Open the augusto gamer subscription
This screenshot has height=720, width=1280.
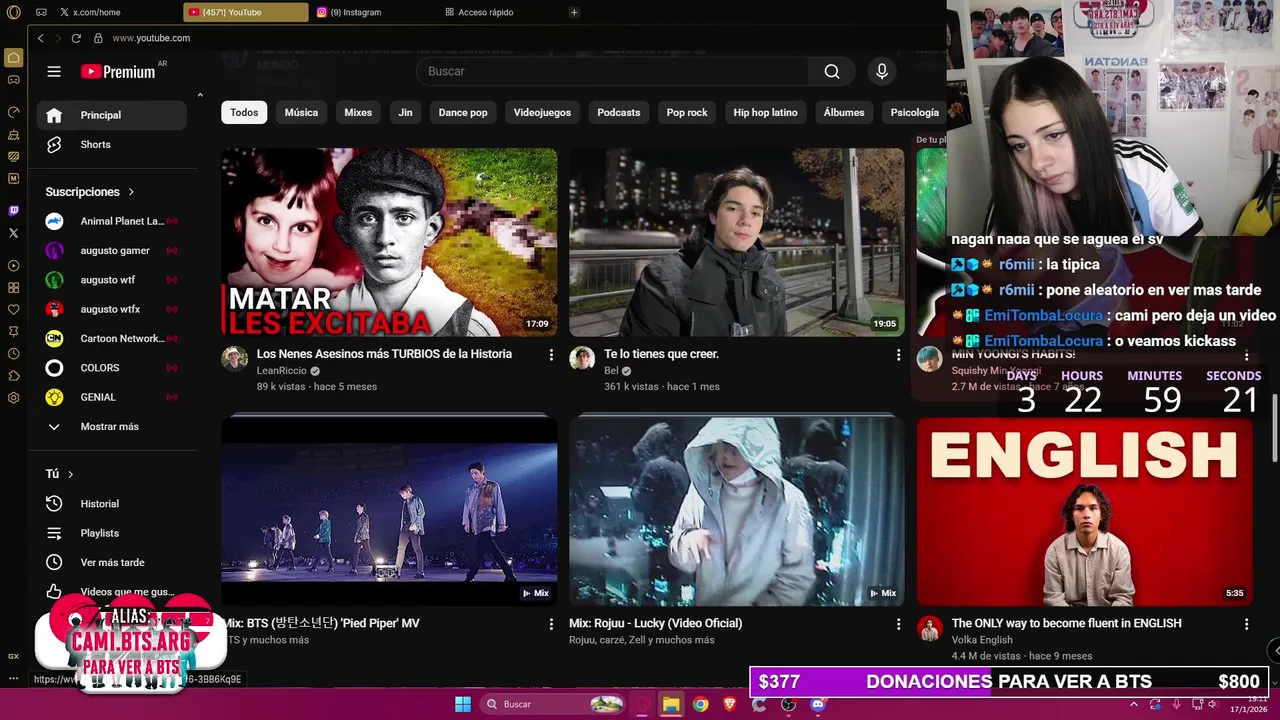pos(112,251)
